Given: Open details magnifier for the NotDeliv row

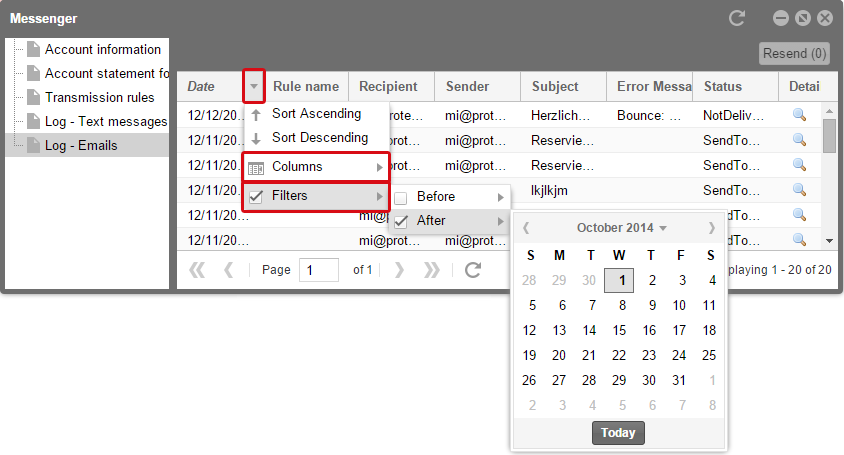Looking at the screenshot, I should [799, 115].
